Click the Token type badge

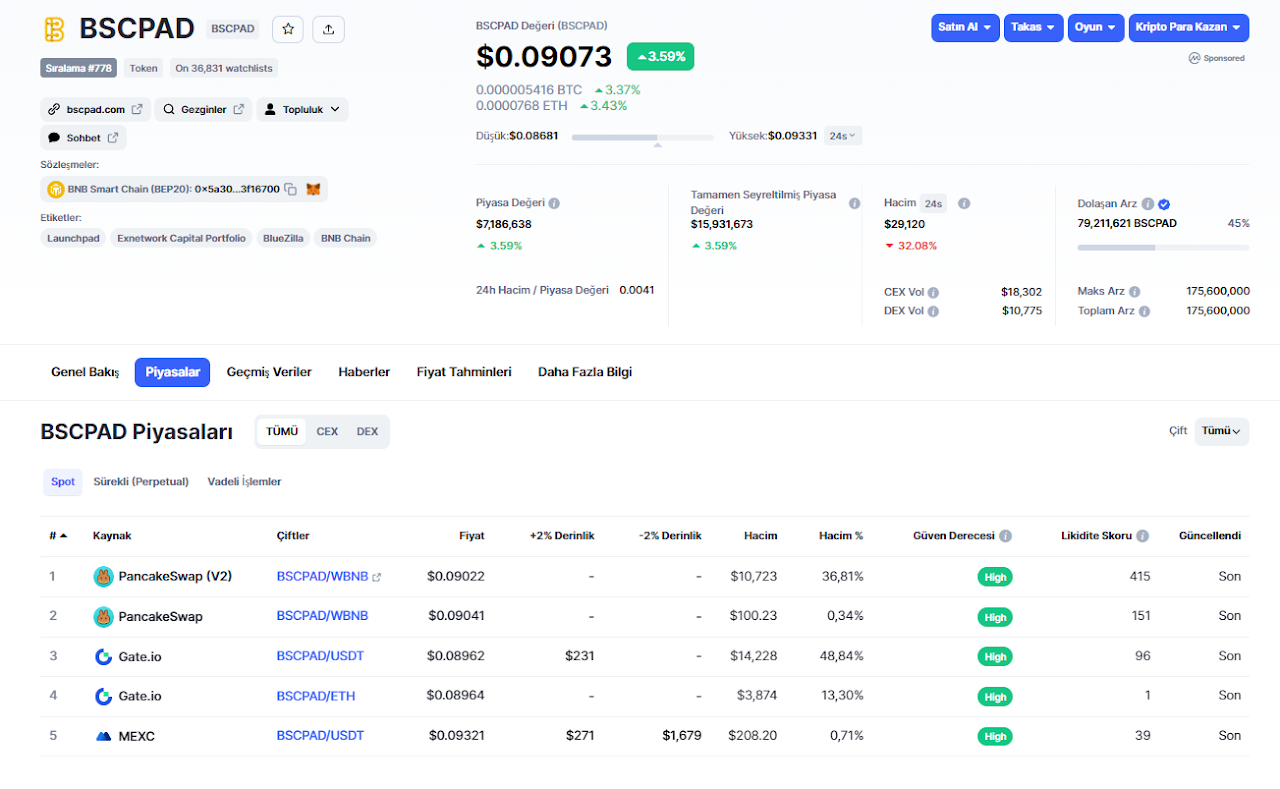click(x=143, y=68)
